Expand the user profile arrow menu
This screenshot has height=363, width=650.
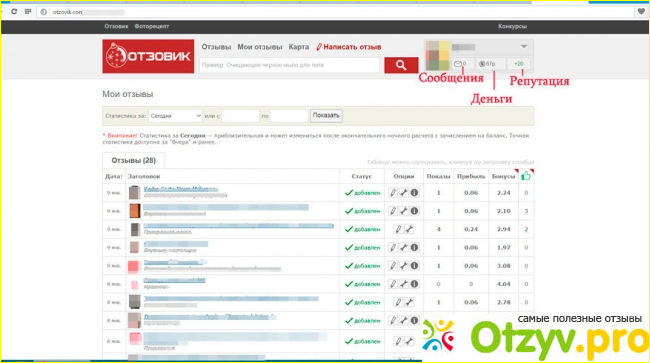pyautogui.click(x=524, y=46)
